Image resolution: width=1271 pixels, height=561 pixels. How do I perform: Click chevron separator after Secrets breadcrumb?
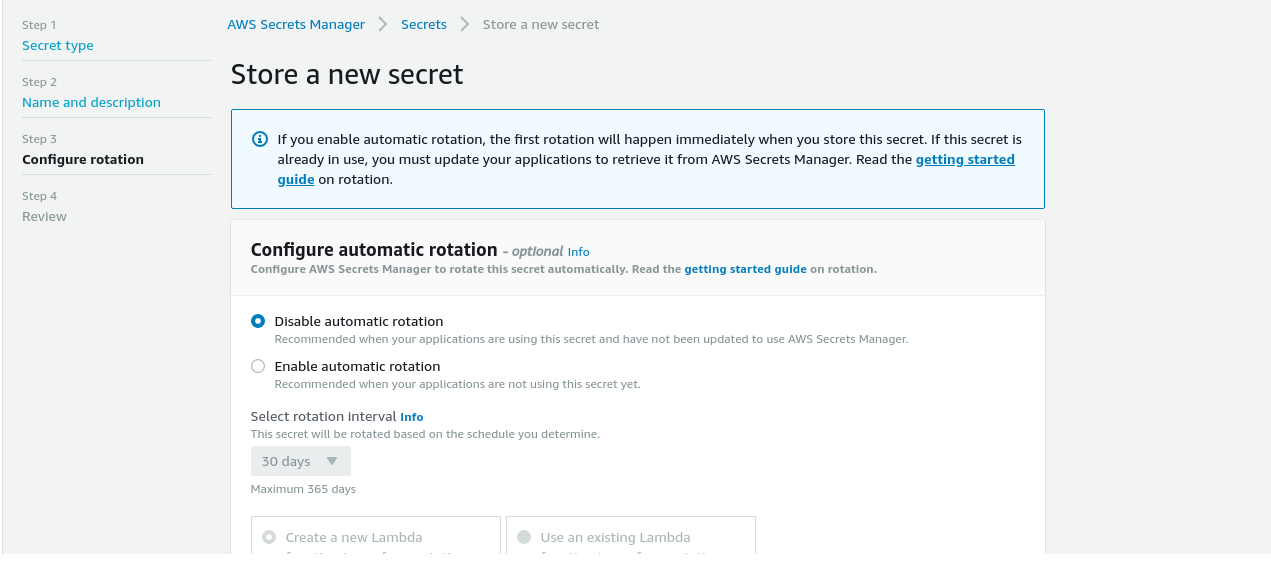pos(465,24)
